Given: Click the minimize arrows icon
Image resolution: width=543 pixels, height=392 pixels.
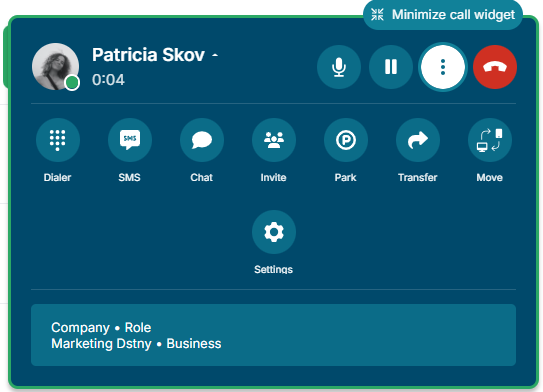Looking at the screenshot, I should [x=377, y=15].
